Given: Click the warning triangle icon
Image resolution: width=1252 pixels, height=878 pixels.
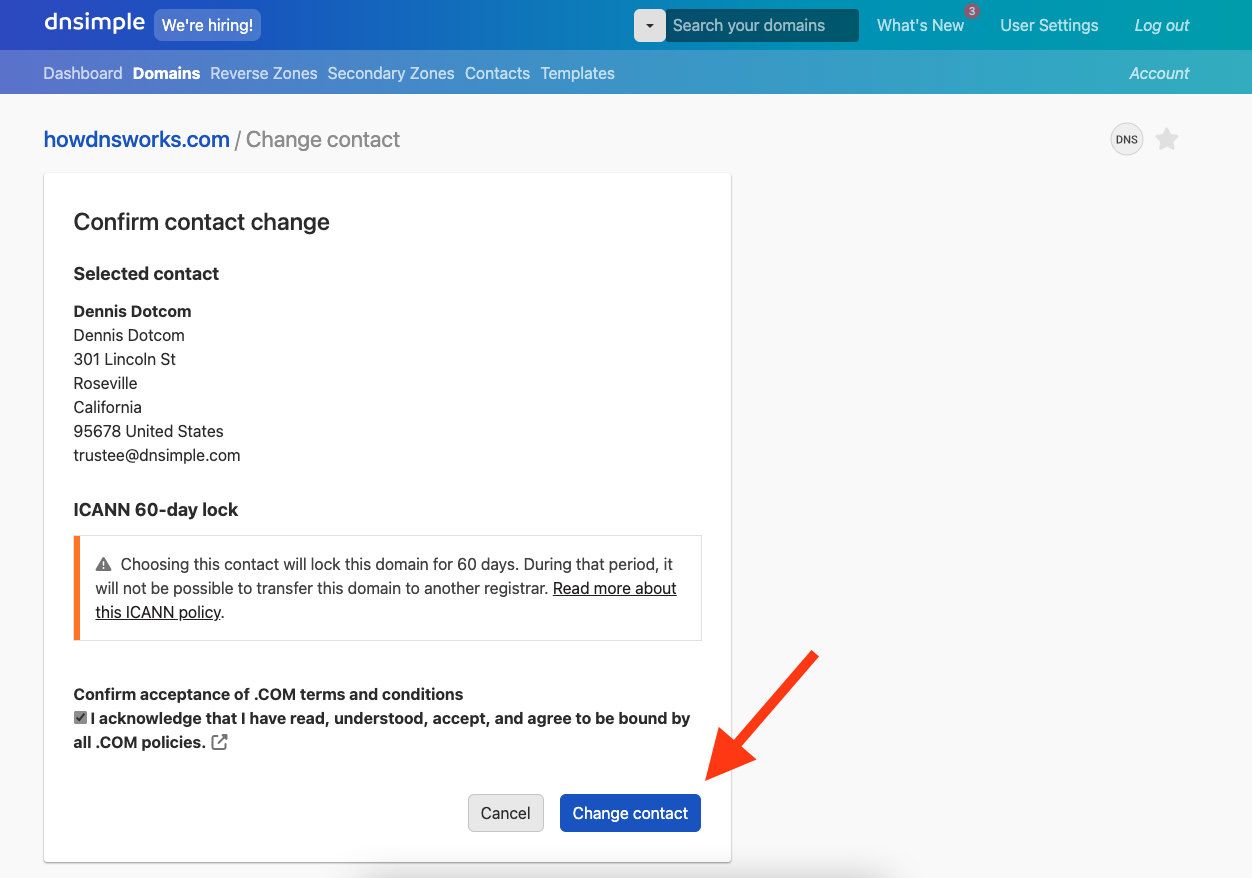Looking at the screenshot, I should [104, 565].
